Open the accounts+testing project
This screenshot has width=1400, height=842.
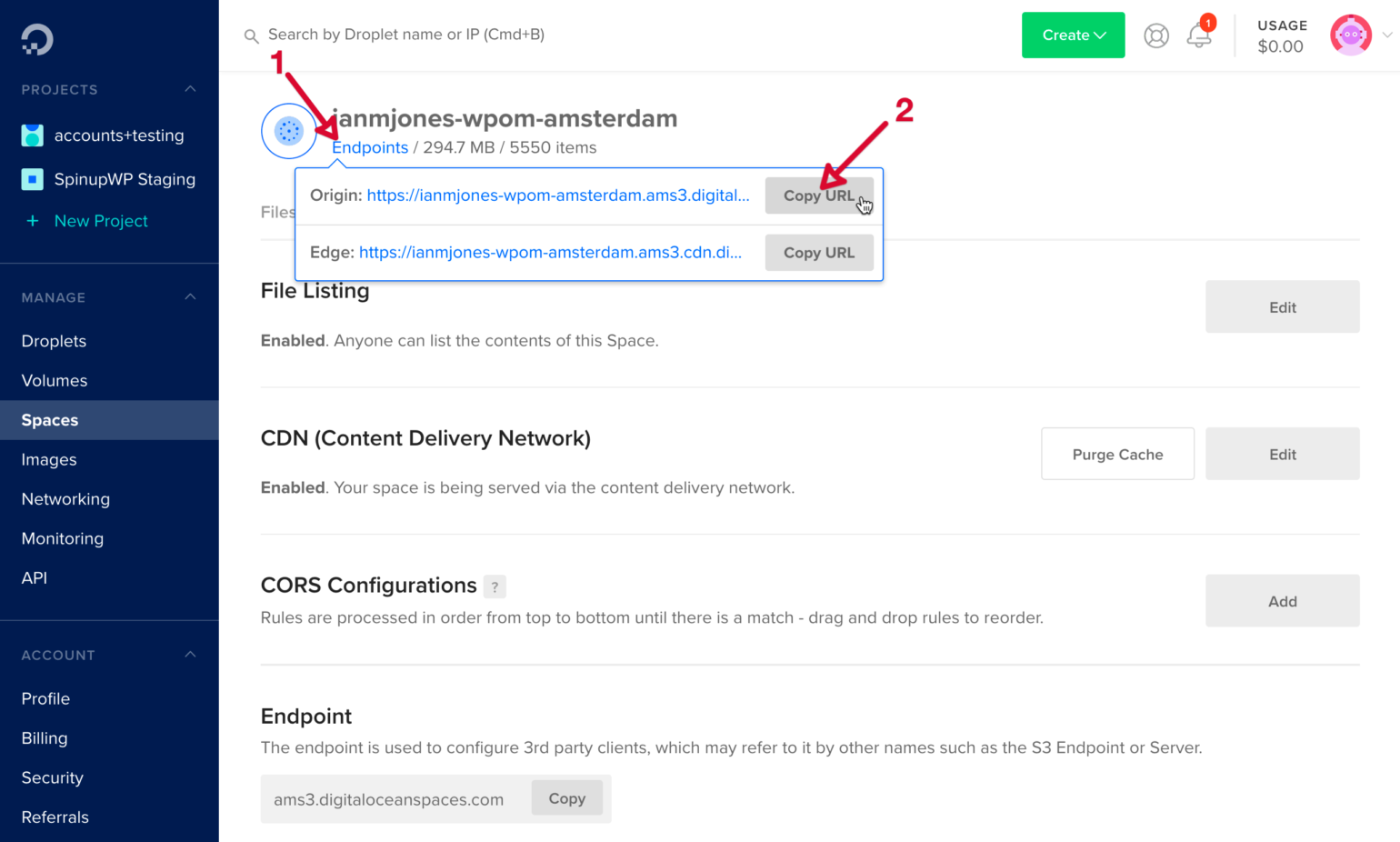pyautogui.click(x=119, y=135)
